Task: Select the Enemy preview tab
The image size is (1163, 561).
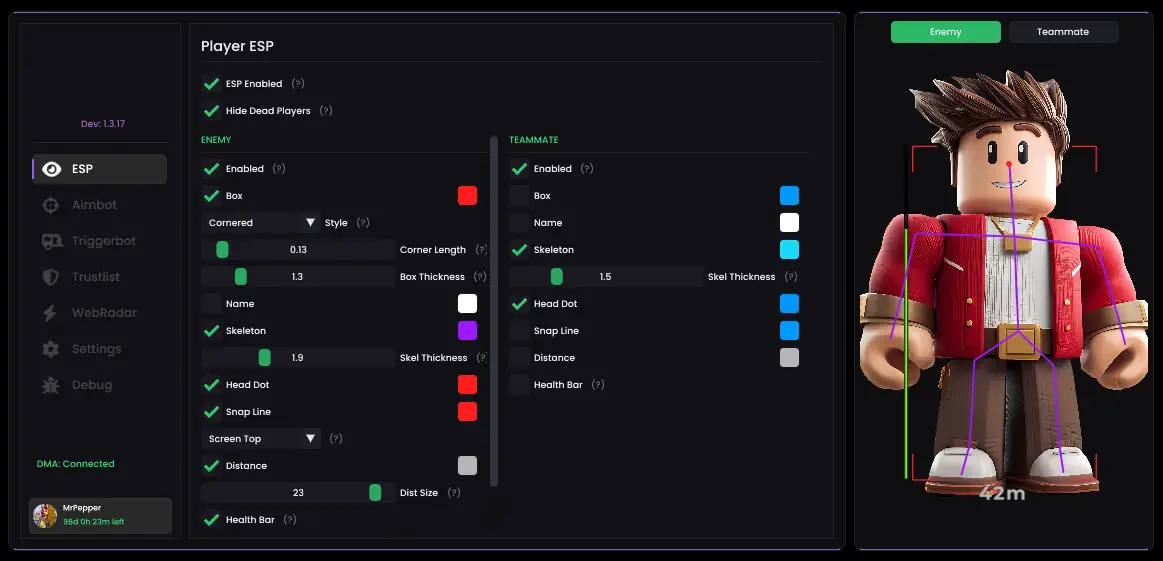Action: 946,32
